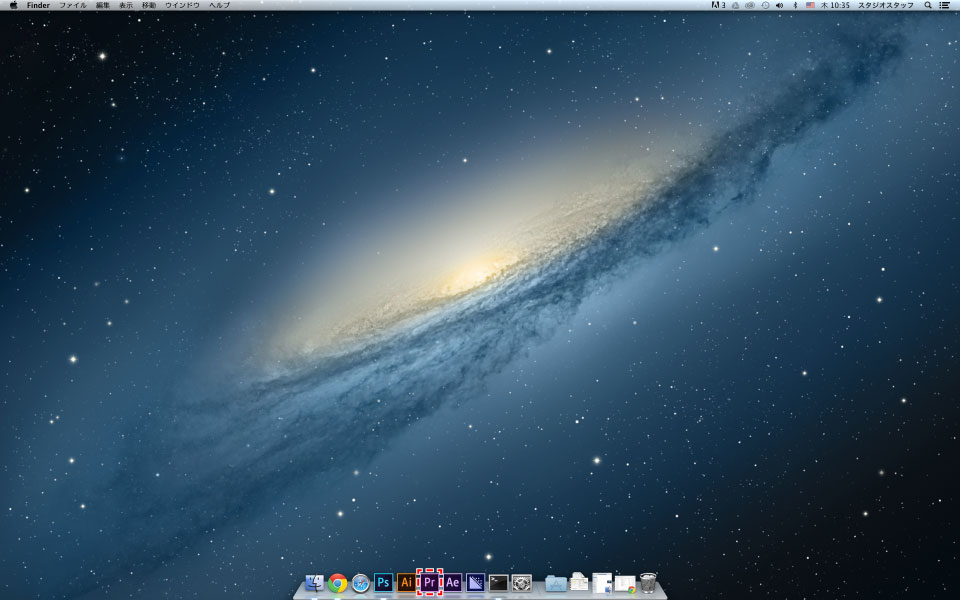Open Safari from the Dock
Viewport: 960px width, 600px height.
tap(361, 583)
